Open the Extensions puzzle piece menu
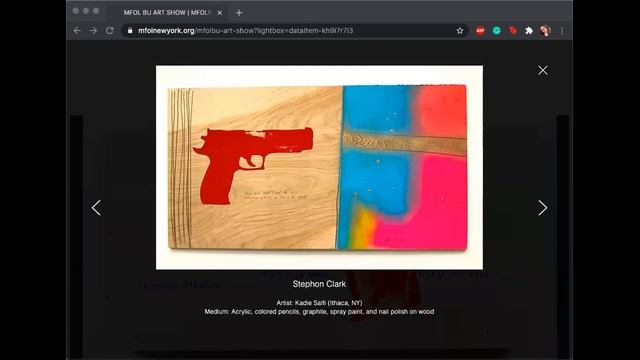This screenshot has width=640, height=360. coord(529,31)
